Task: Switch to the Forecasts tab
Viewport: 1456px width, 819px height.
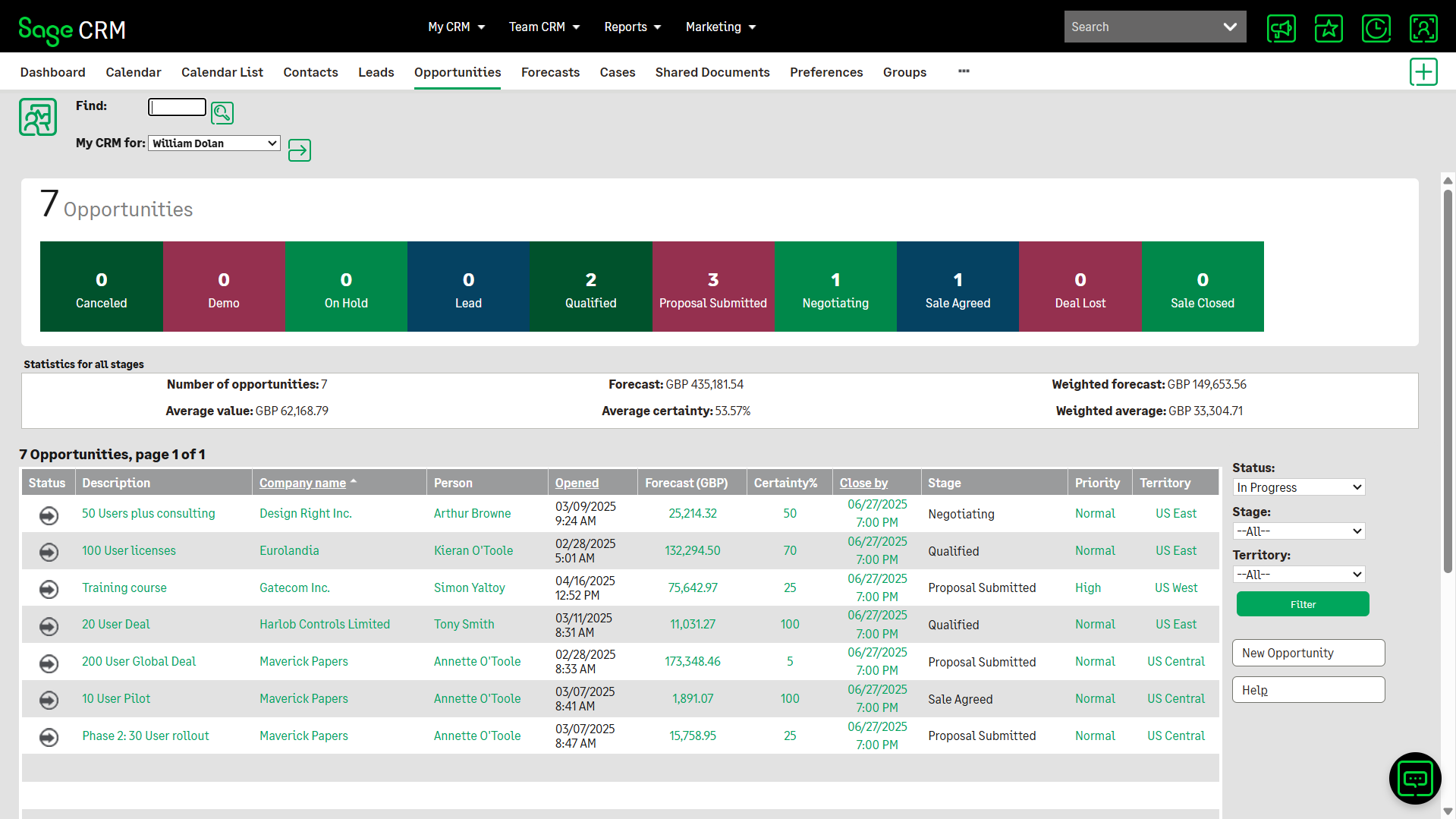Action: [550, 72]
